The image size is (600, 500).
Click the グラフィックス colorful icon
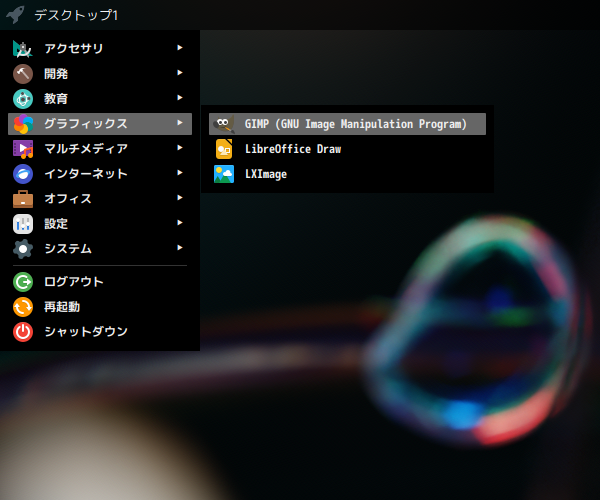pos(23,124)
